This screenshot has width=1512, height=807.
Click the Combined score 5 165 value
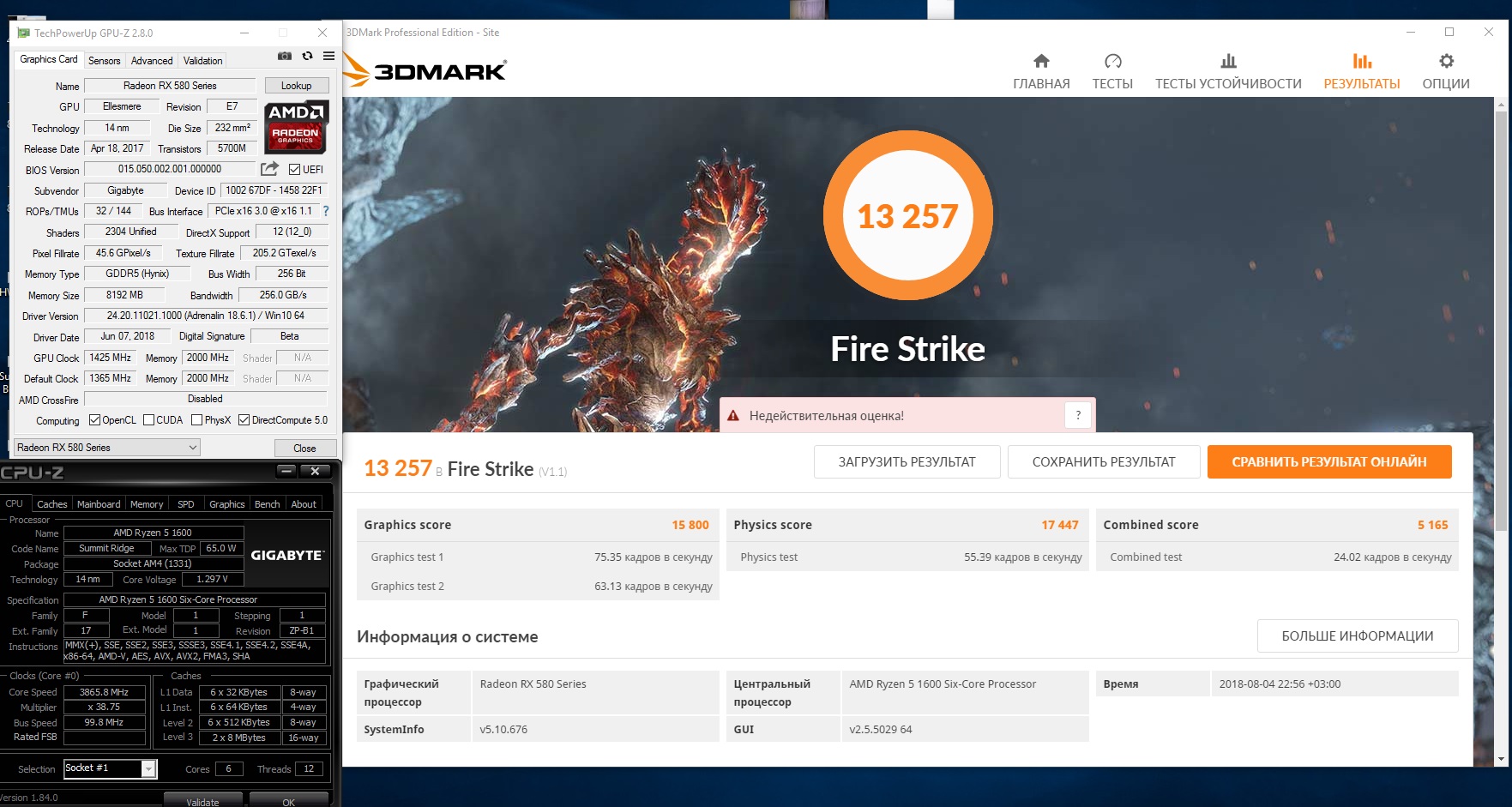click(1432, 525)
